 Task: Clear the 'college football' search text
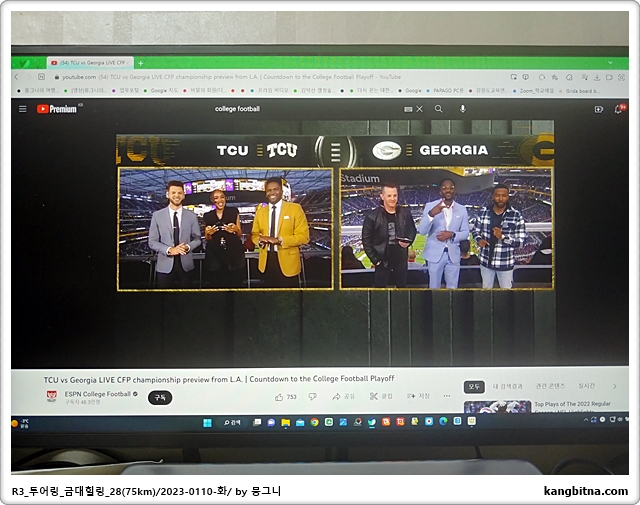point(420,109)
